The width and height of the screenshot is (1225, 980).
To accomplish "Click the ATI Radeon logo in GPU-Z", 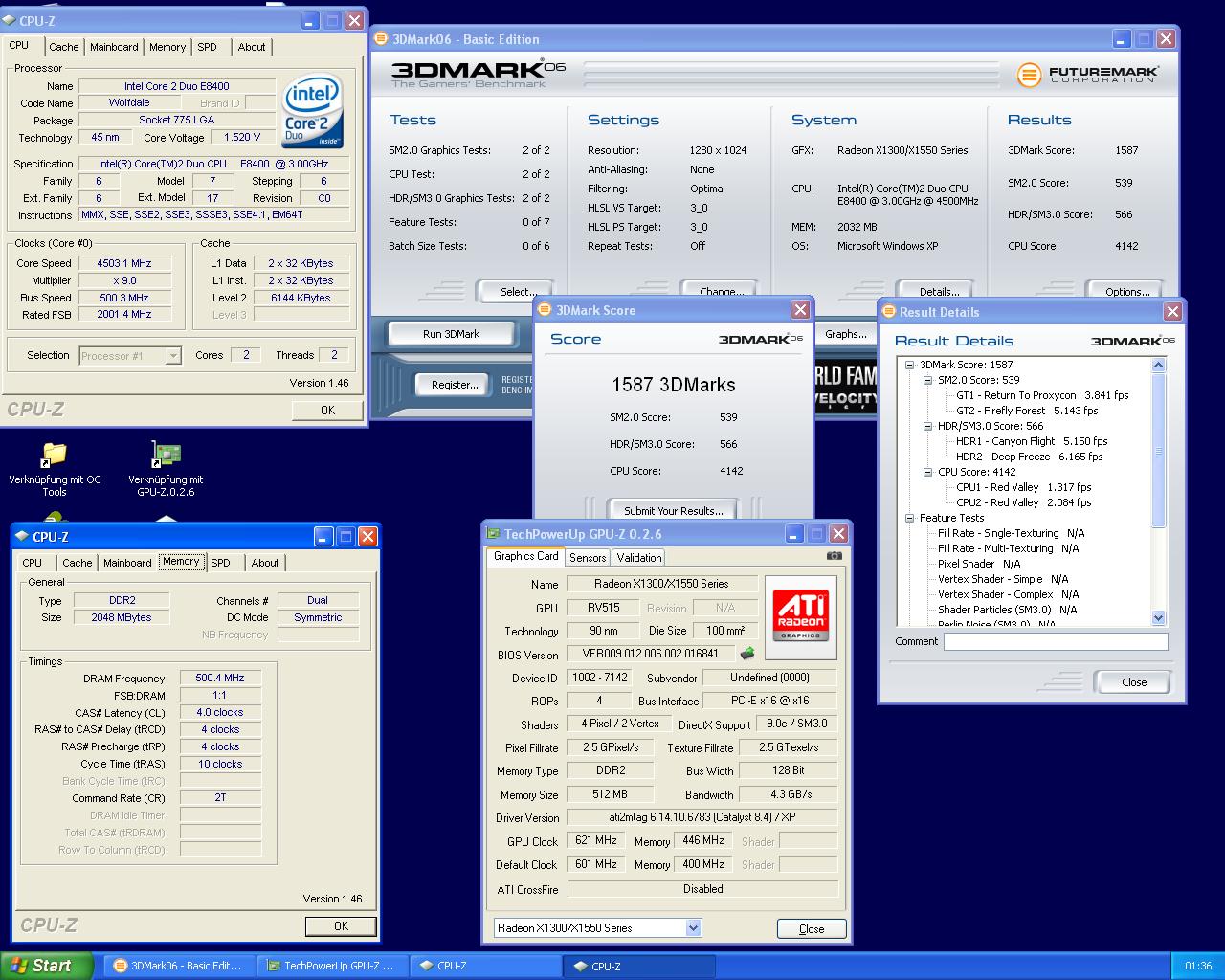I will pyautogui.click(x=801, y=616).
